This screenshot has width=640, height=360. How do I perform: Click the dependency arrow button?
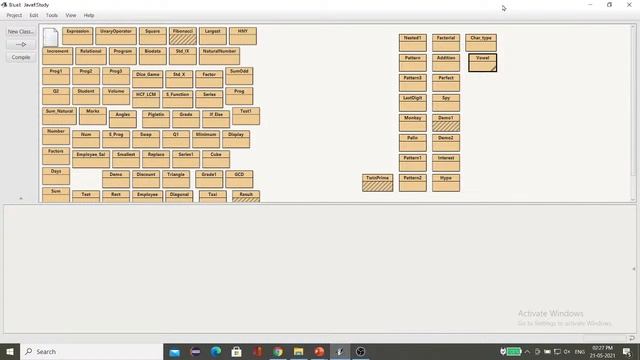[x=21, y=44]
